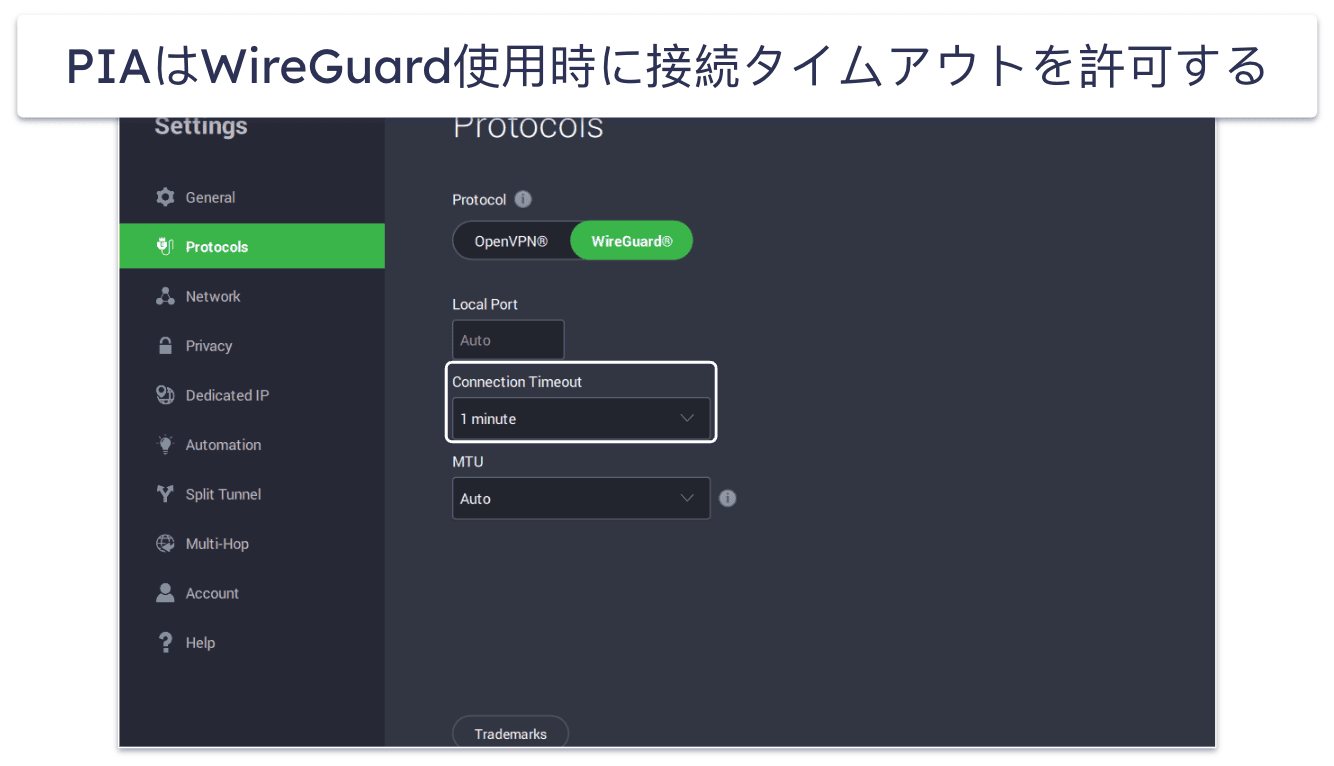Image resolution: width=1334 pixels, height=766 pixels.
Task: Select the WireGuard protocol option
Action: [632, 241]
